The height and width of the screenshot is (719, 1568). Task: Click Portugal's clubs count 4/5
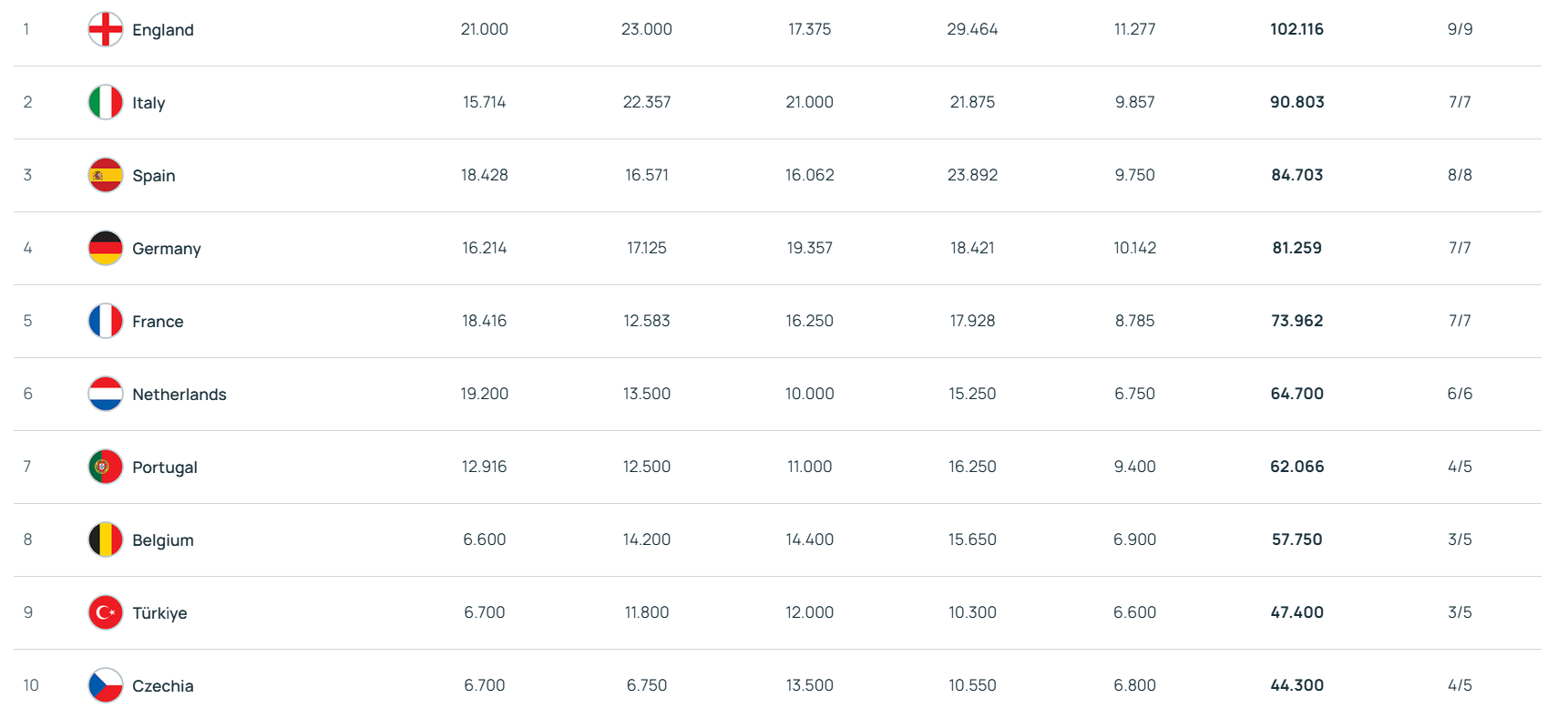(x=1460, y=467)
